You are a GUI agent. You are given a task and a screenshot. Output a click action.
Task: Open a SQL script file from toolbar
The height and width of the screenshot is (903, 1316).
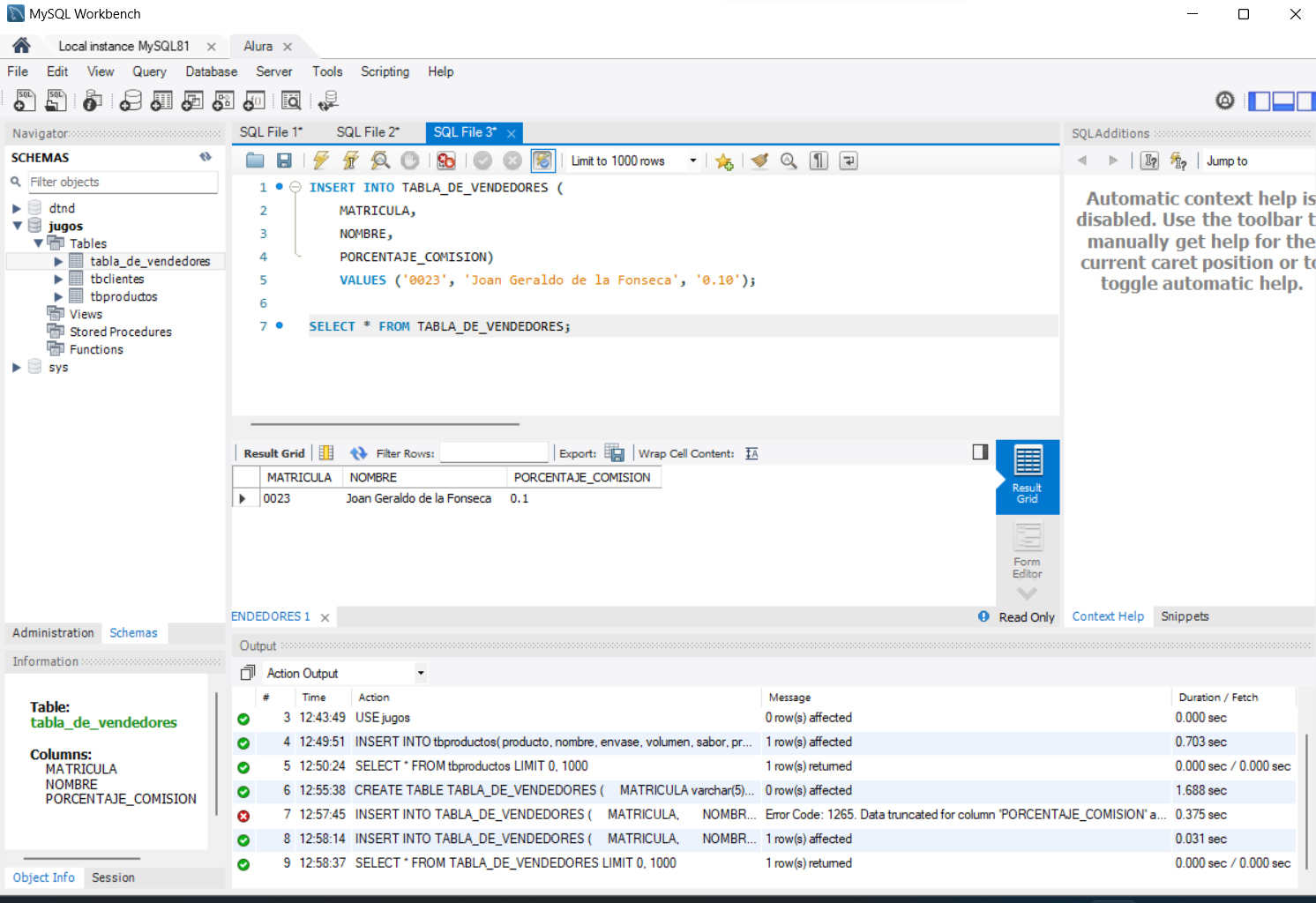tap(56, 101)
